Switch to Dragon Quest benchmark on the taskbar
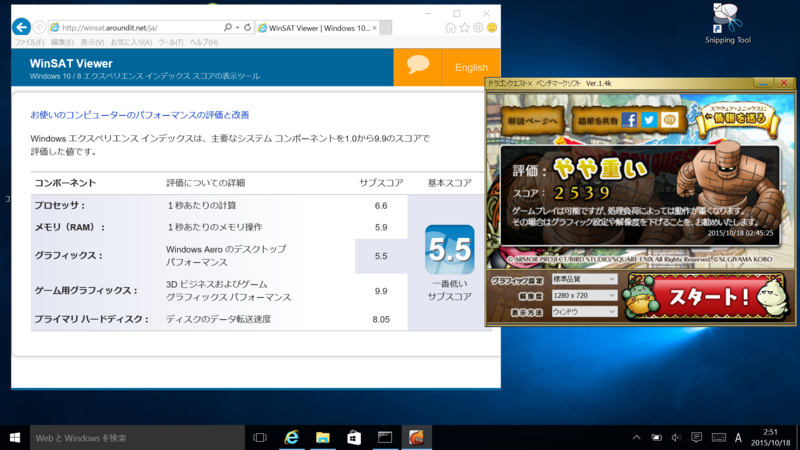Screen dimensions: 800x450 pos(416,438)
